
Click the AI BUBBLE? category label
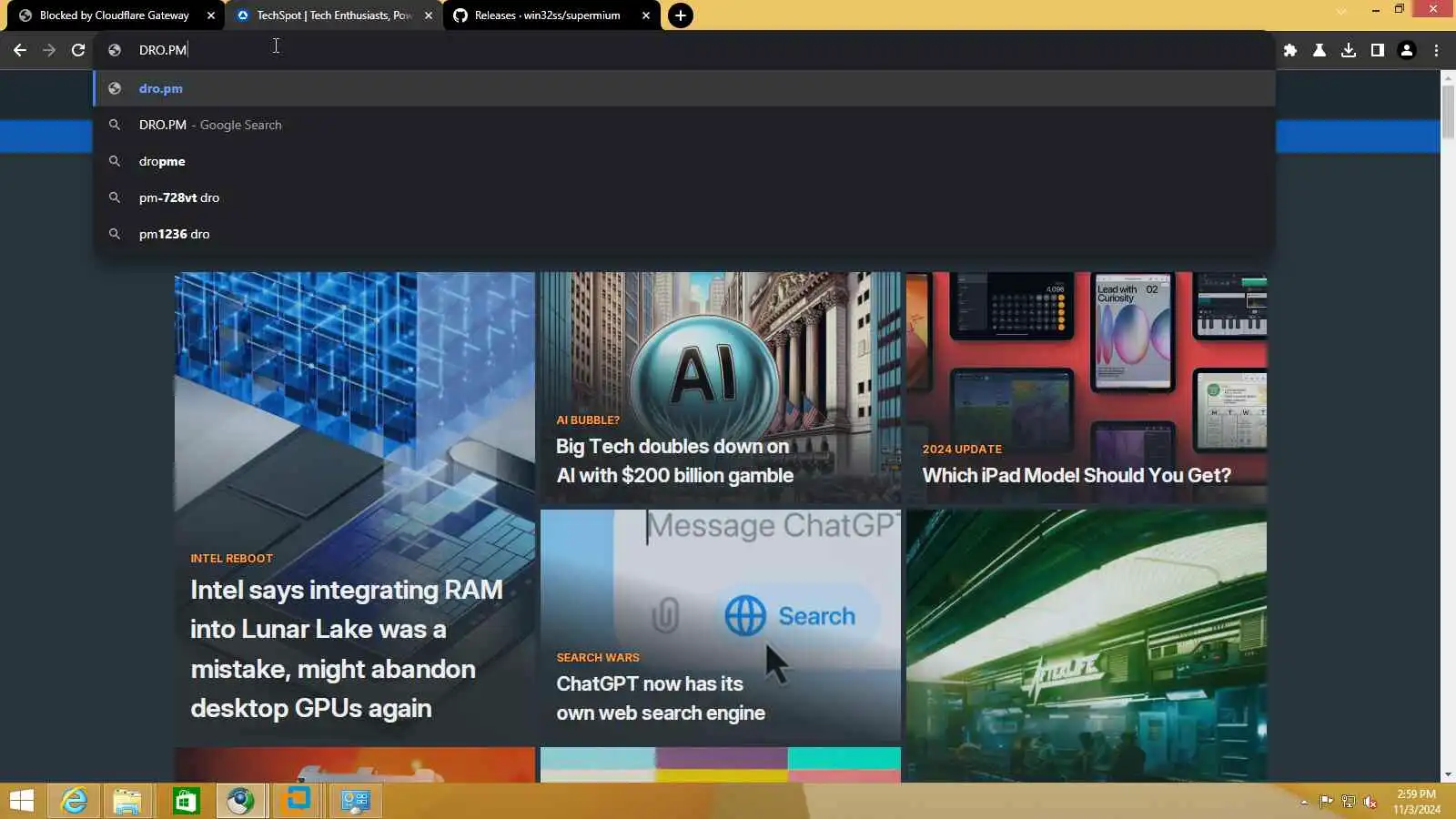pos(588,420)
